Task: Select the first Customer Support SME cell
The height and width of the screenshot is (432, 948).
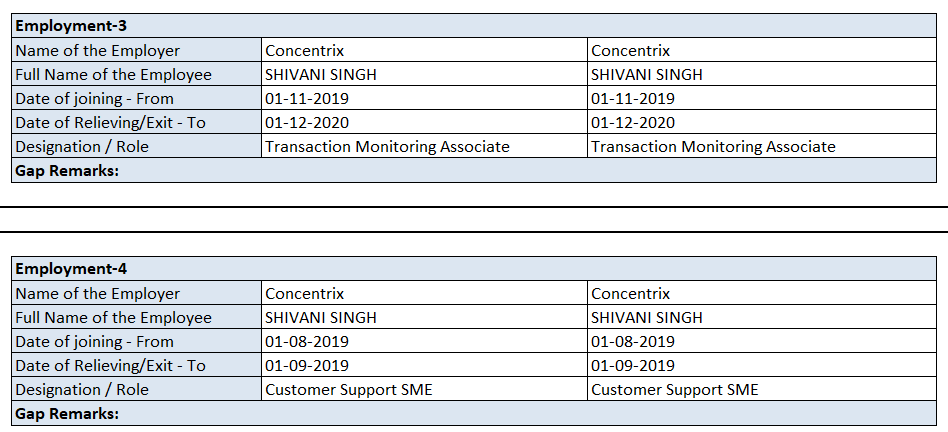Action: tap(348, 390)
